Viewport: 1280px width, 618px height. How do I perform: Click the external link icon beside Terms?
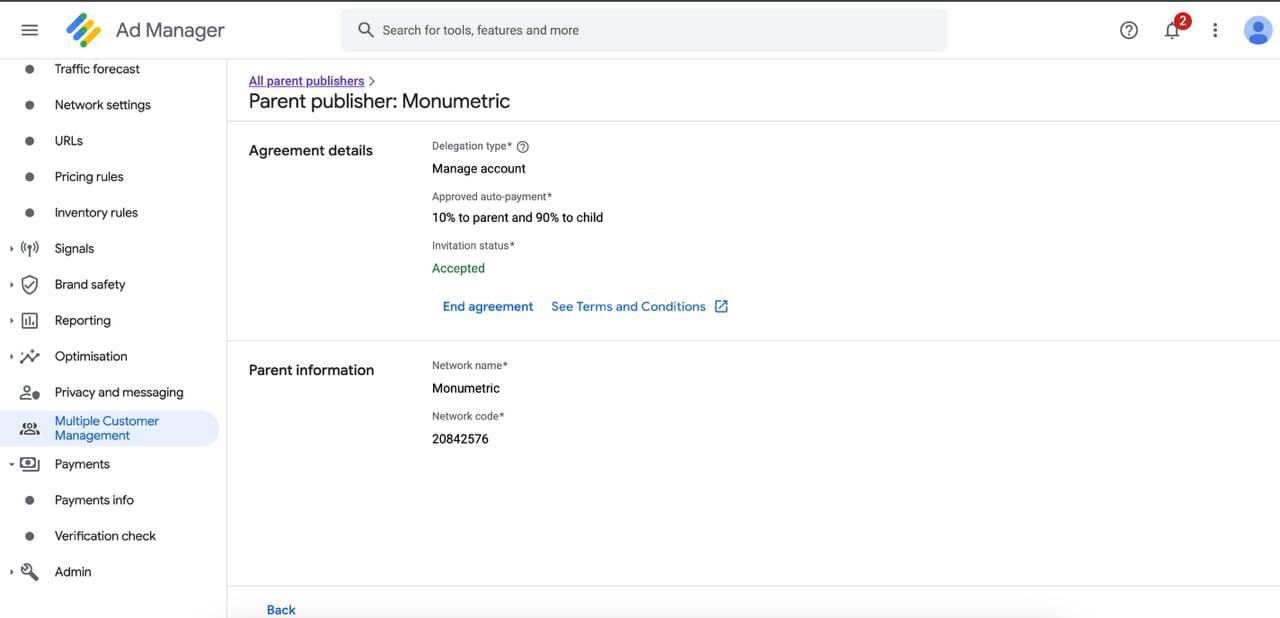tap(721, 307)
